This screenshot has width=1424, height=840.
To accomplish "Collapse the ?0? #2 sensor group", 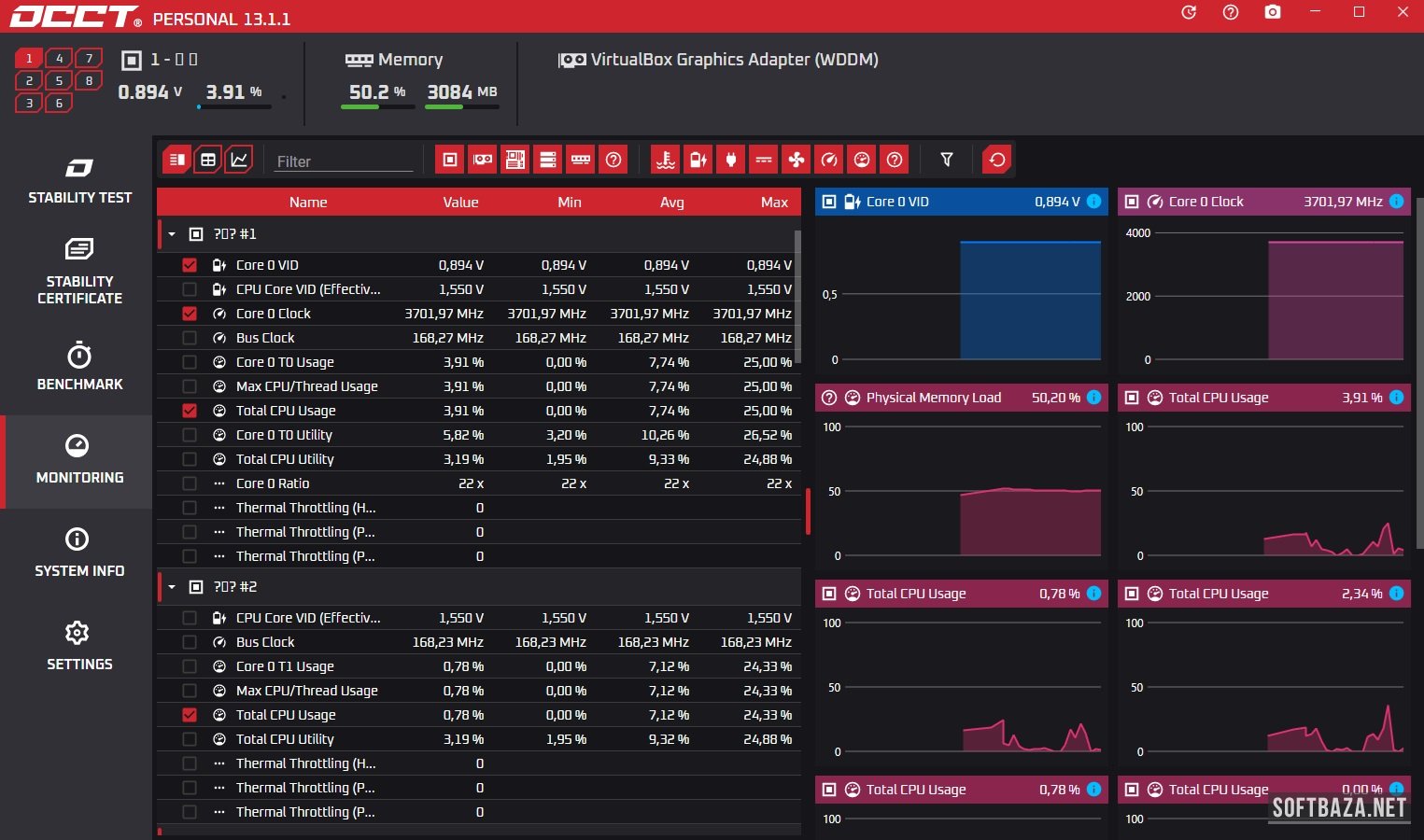I will [172, 587].
